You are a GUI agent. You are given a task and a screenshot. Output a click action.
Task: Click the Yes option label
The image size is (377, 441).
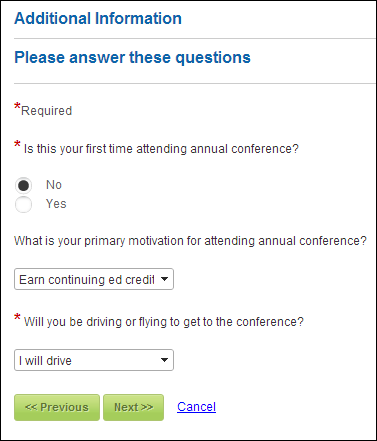point(56,204)
